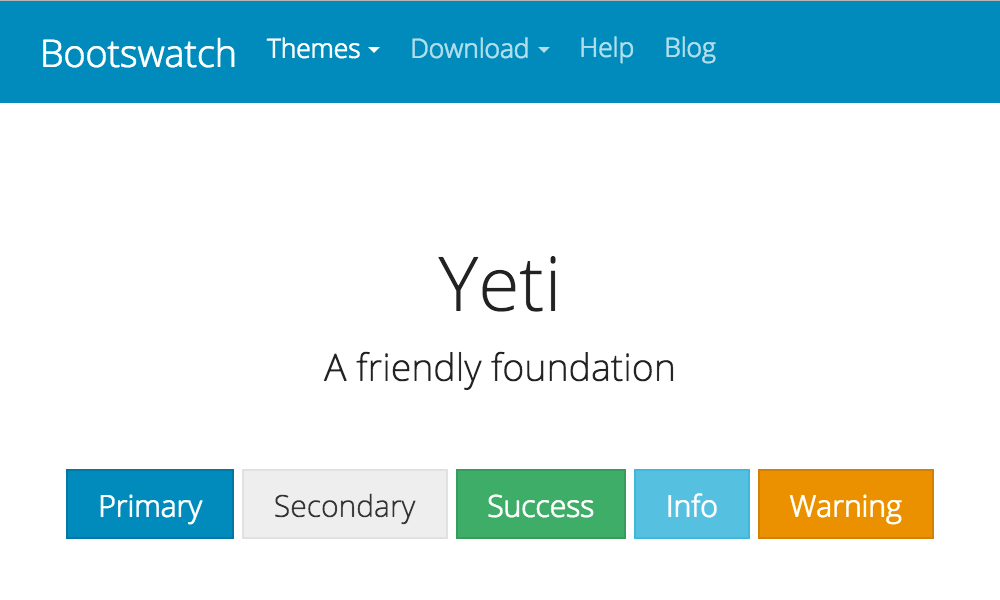Click the Yeti theme heading

click(501, 283)
